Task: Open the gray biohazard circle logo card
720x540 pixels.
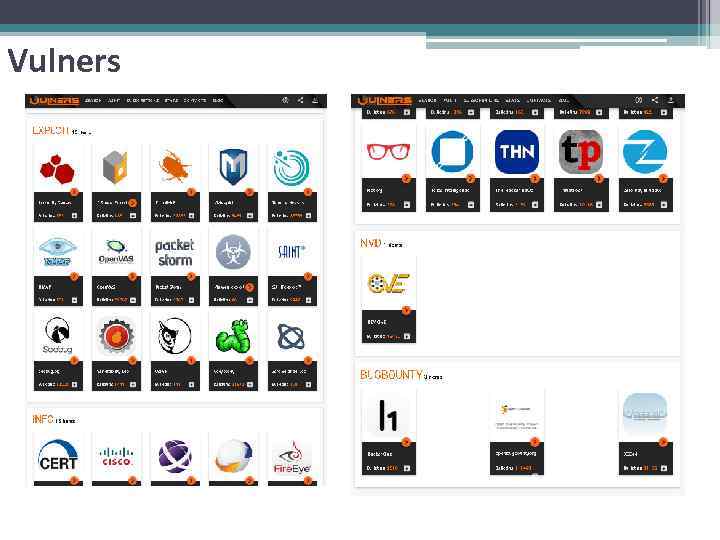Action: [x=233, y=268]
